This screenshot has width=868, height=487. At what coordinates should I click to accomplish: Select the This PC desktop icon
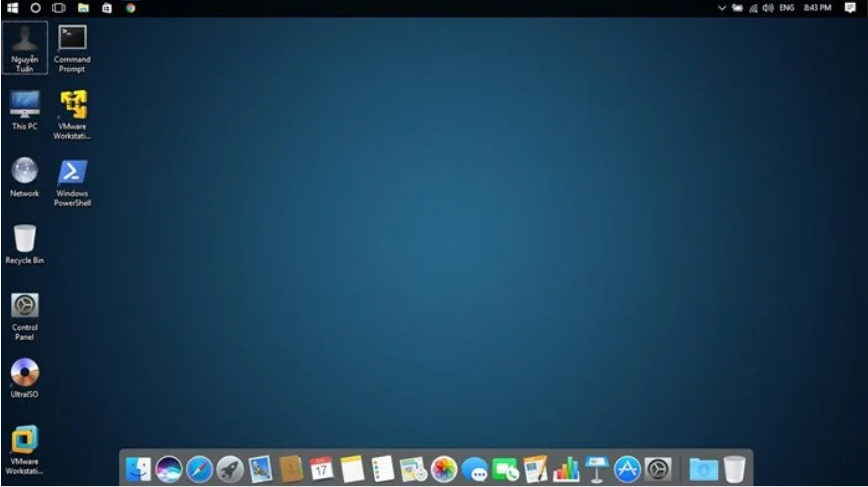(x=25, y=110)
